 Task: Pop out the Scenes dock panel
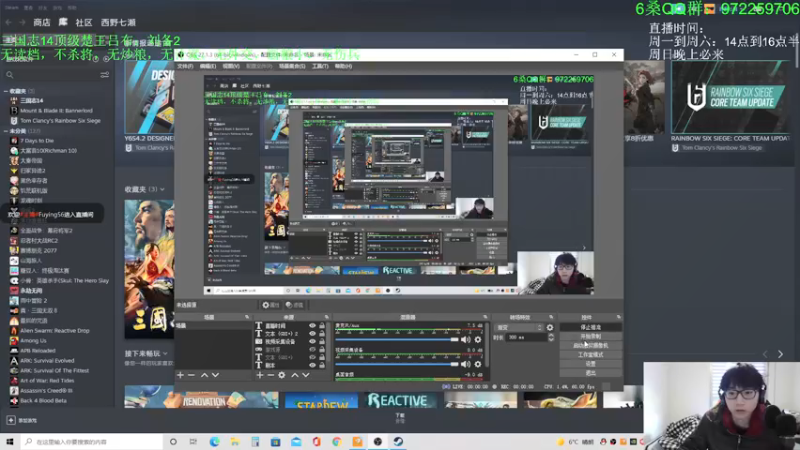tap(247, 317)
